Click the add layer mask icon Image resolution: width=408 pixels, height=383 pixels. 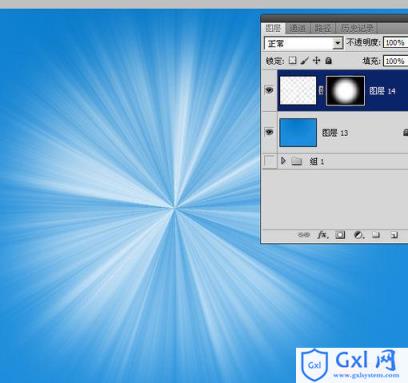click(x=340, y=235)
